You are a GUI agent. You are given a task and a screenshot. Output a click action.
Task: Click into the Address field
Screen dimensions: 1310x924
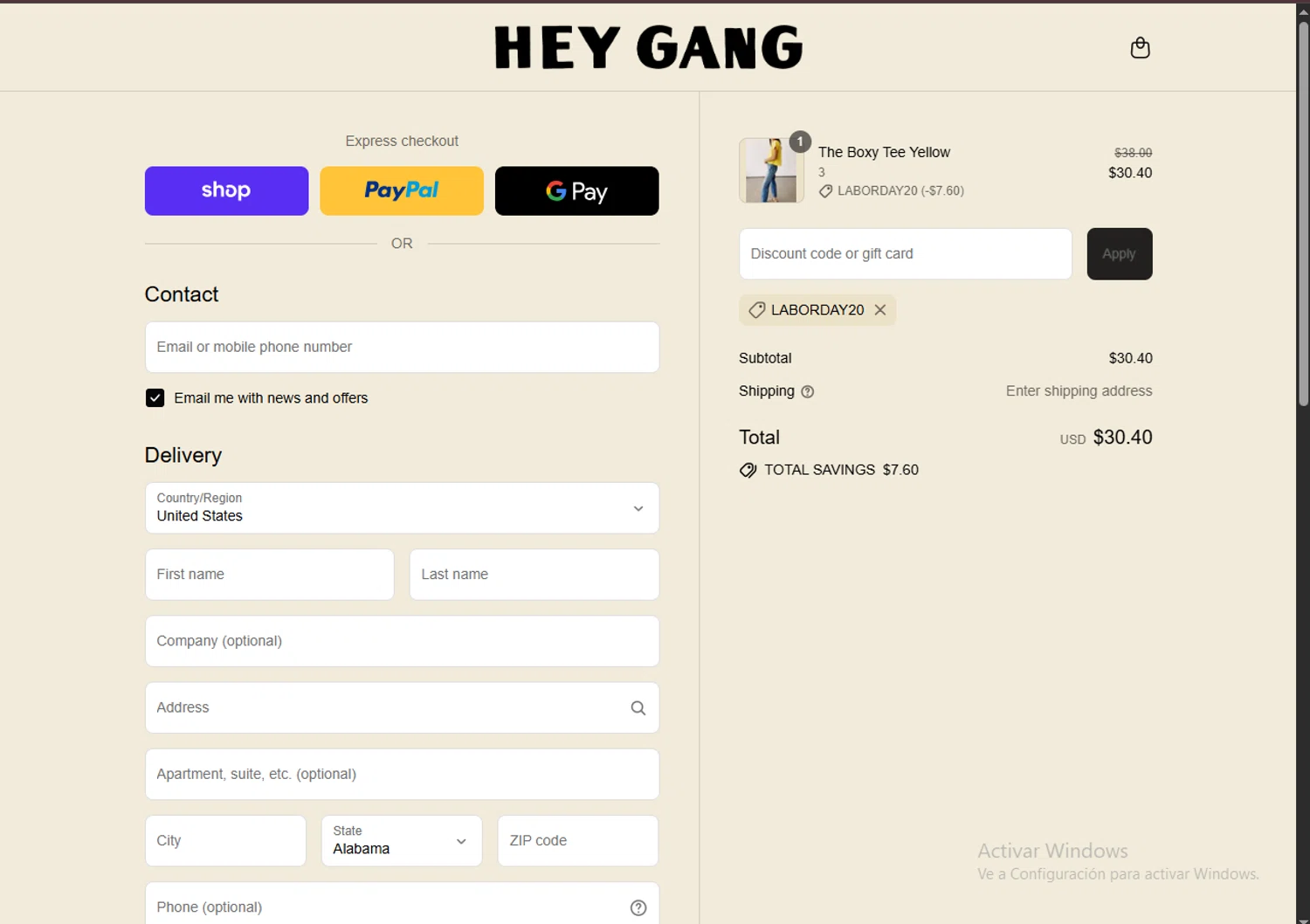point(402,707)
